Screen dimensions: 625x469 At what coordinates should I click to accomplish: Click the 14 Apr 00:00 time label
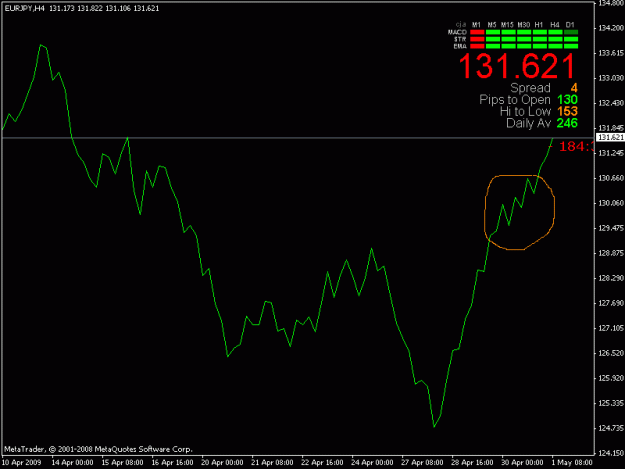pos(73,463)
